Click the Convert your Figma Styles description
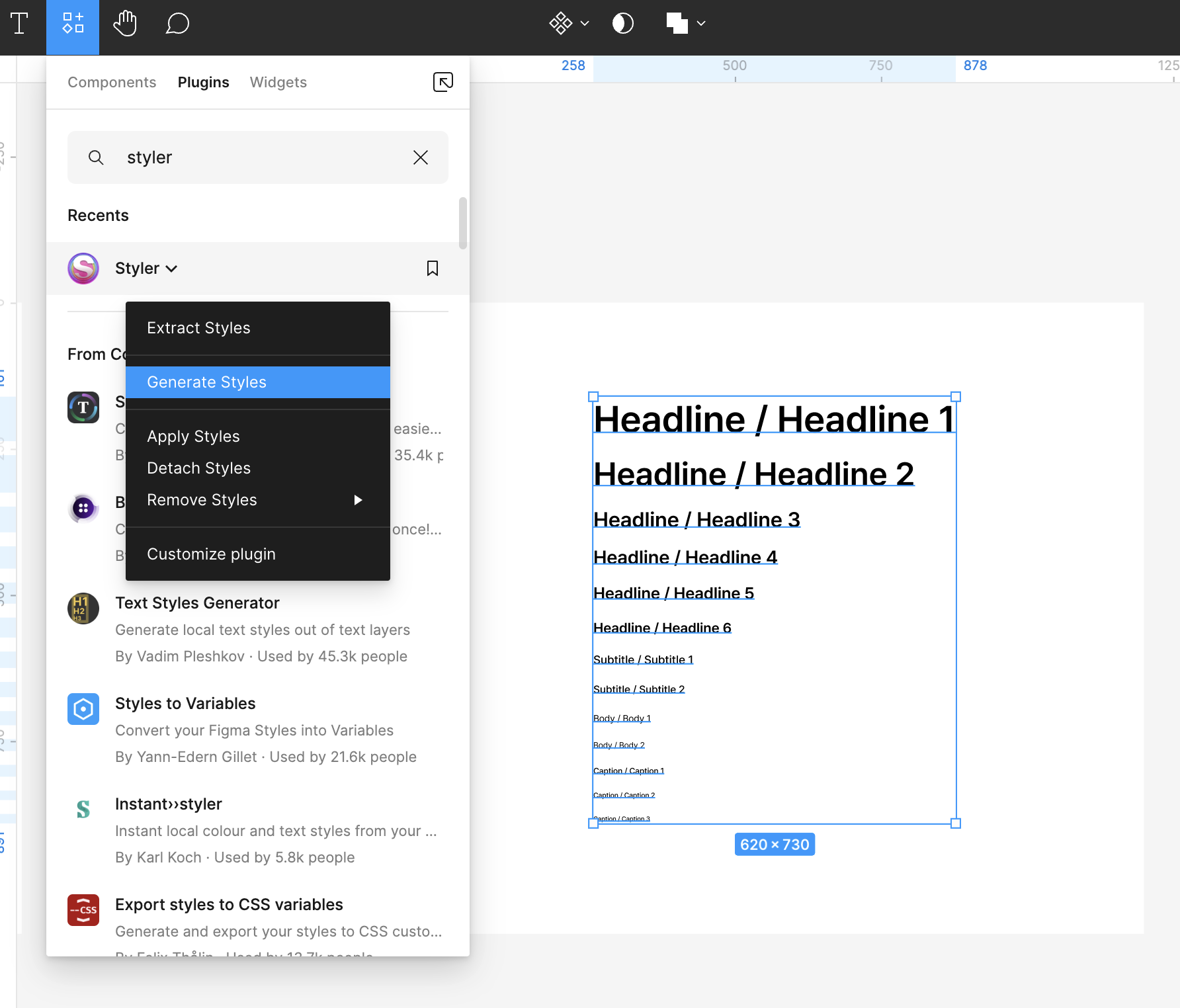The width and height of the screenshot is (1180, 1008). click(254, 730)
